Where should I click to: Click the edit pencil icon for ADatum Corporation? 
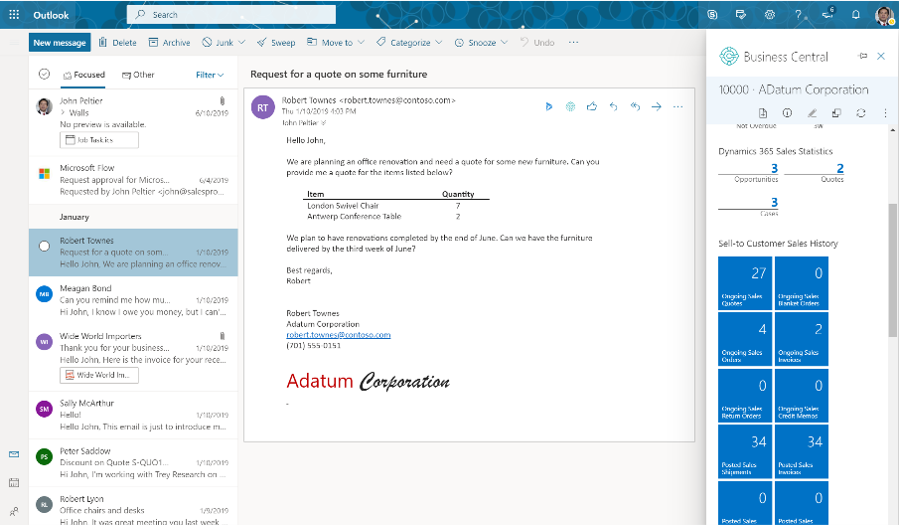click(x=812, y=114)
